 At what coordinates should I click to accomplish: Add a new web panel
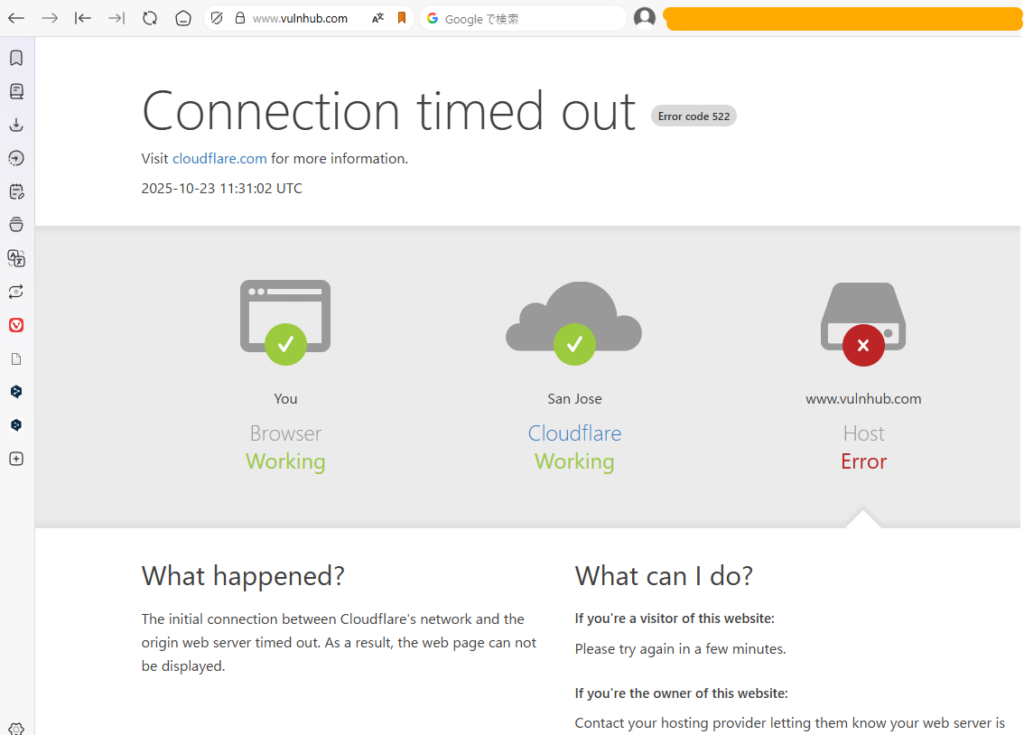(x=16, y=459)
